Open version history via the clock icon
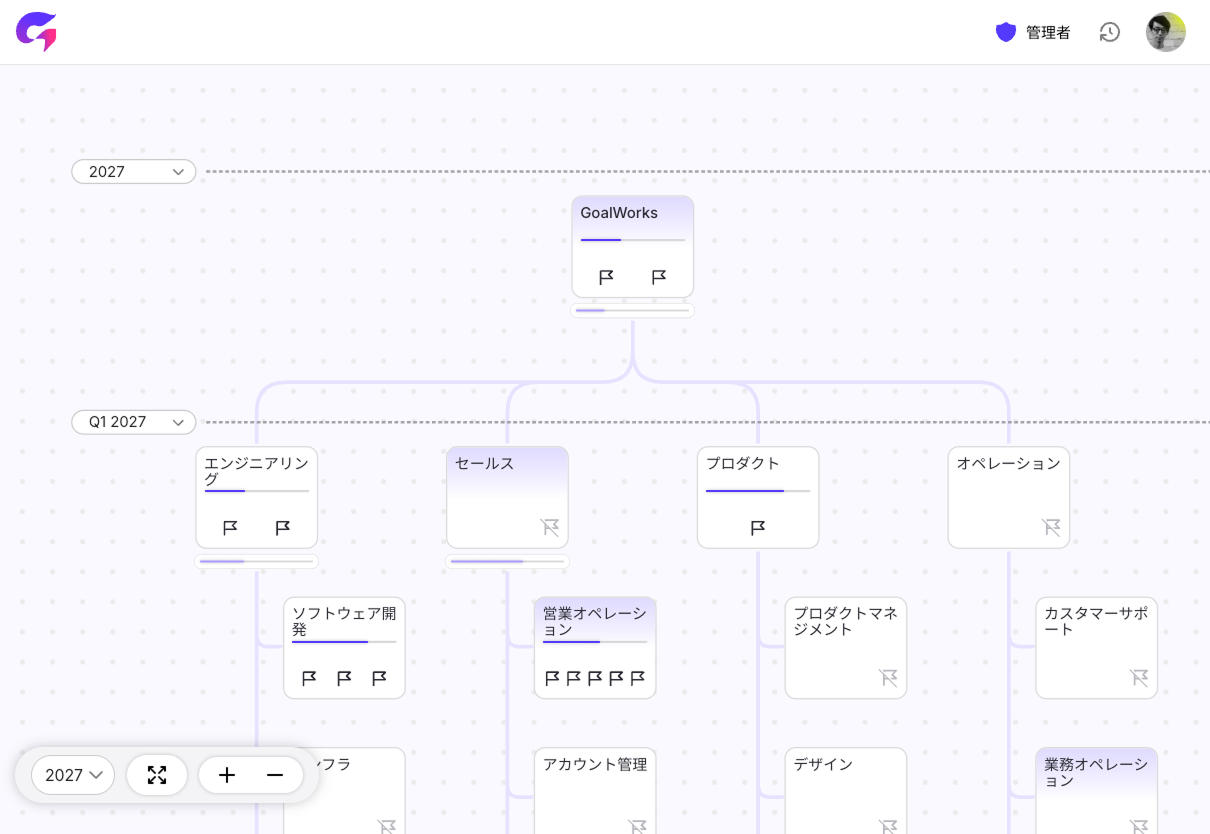This screenshot has width=1210, height=834. tap(1110, 31)
